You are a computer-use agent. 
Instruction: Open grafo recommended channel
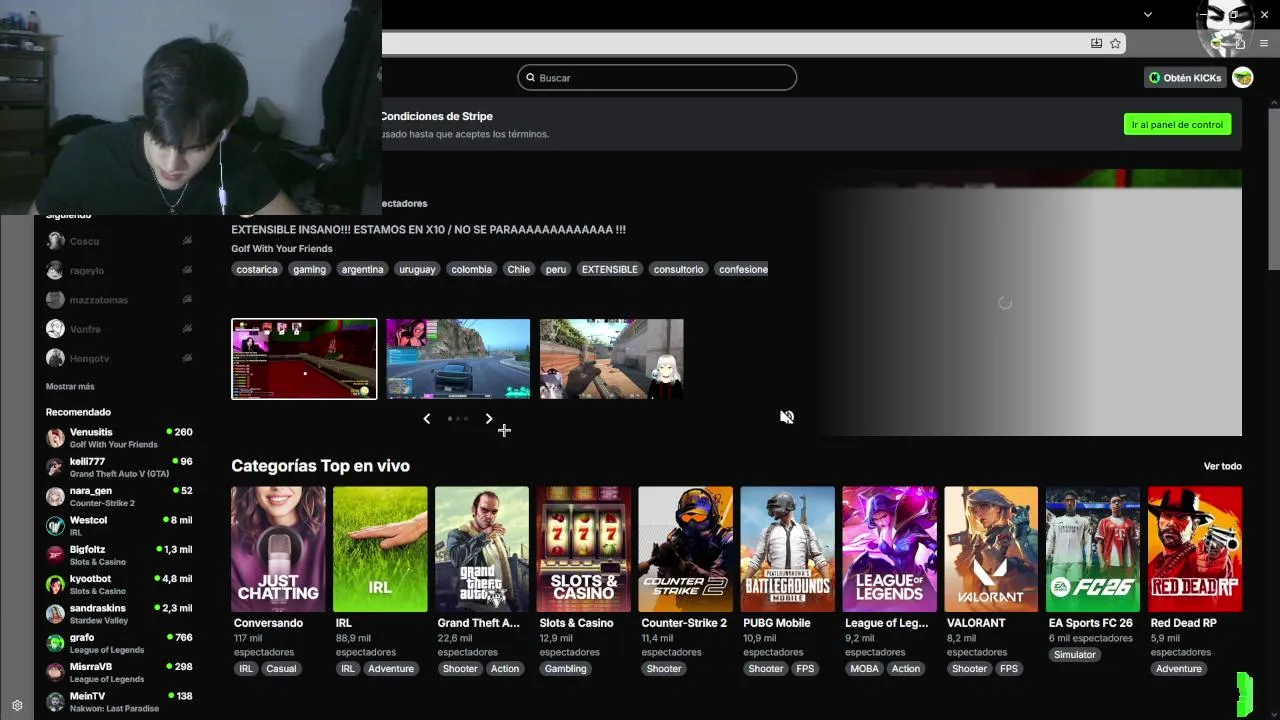[x=119, y=643]
